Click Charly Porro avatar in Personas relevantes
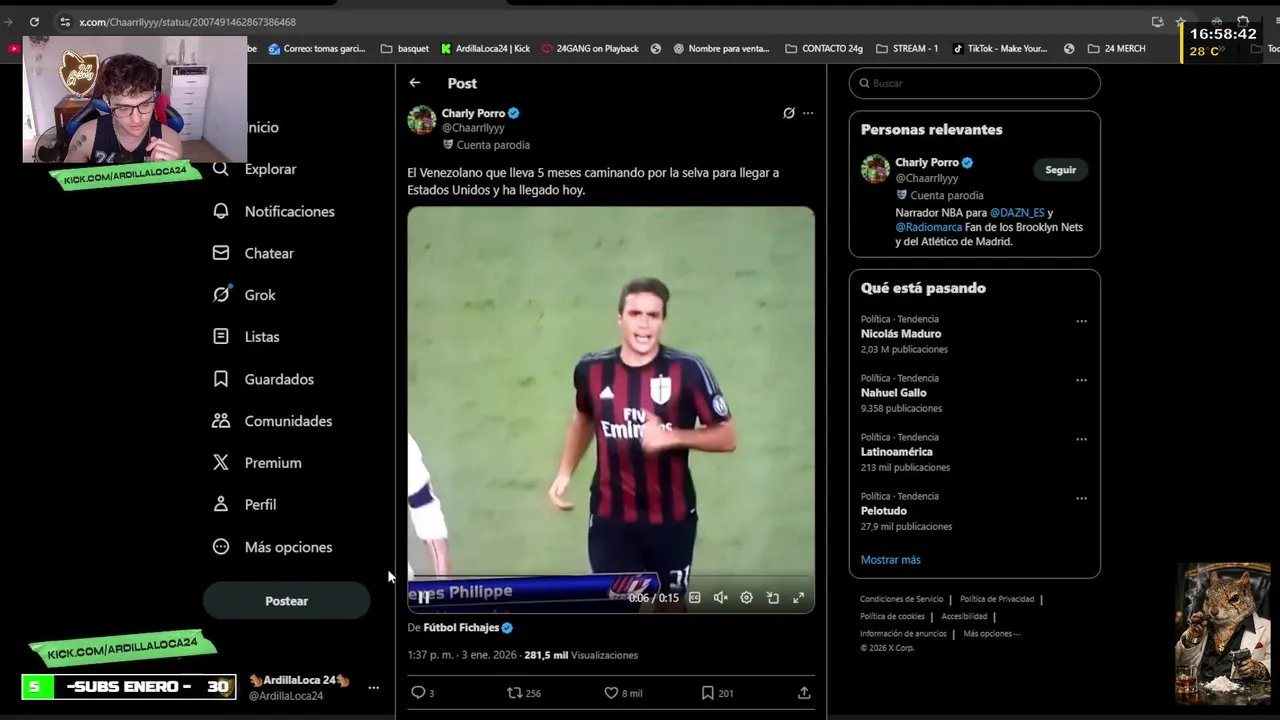Viewport: 1280px width, 720px height. [876, 169]
